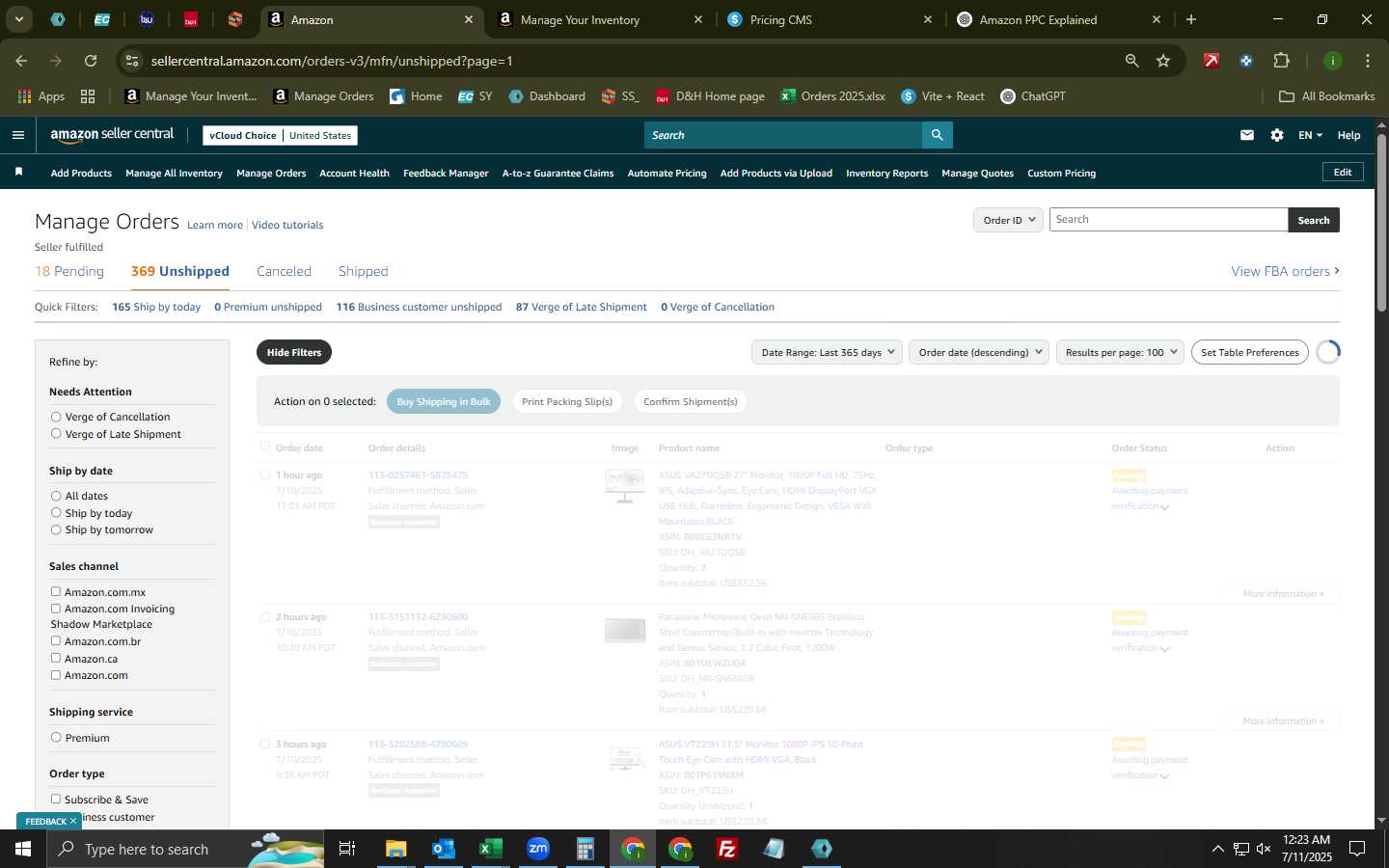Image resolution: width=1389 pixels, height=868 pixels.
Task: Open FileZilla from the taskbar
Action: [x=727, y=849]
